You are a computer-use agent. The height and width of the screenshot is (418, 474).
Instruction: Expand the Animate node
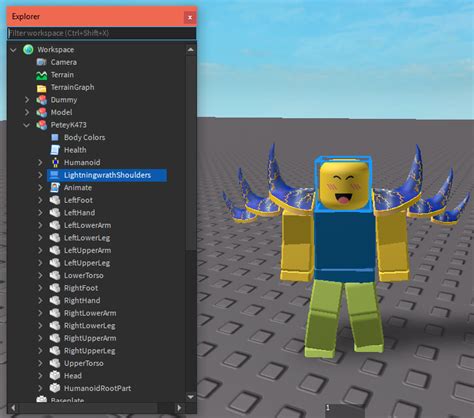(40, 187)
